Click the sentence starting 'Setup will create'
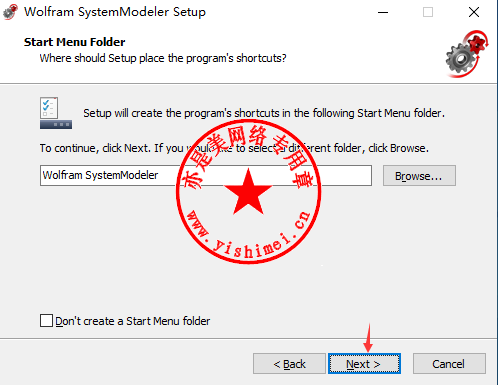The image size is (498, 385). [x=264, y=113]
